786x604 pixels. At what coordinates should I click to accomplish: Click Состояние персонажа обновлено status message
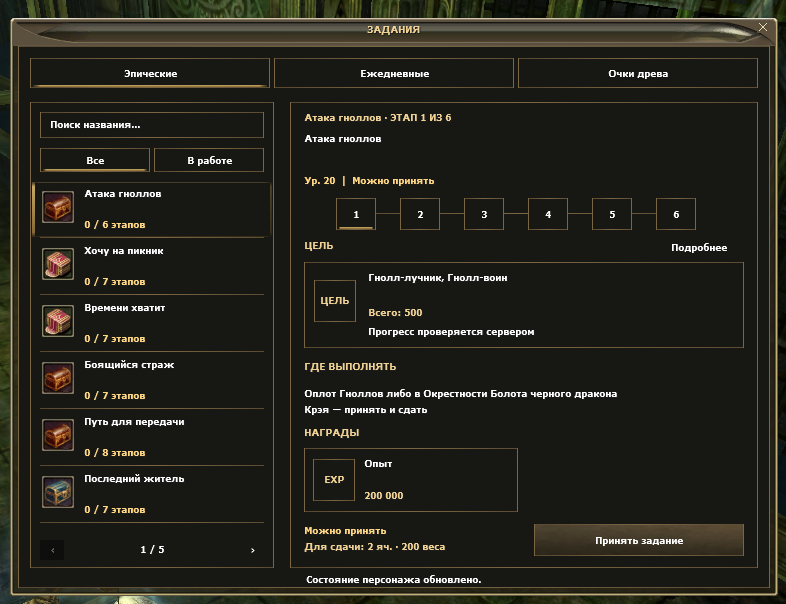394,579
